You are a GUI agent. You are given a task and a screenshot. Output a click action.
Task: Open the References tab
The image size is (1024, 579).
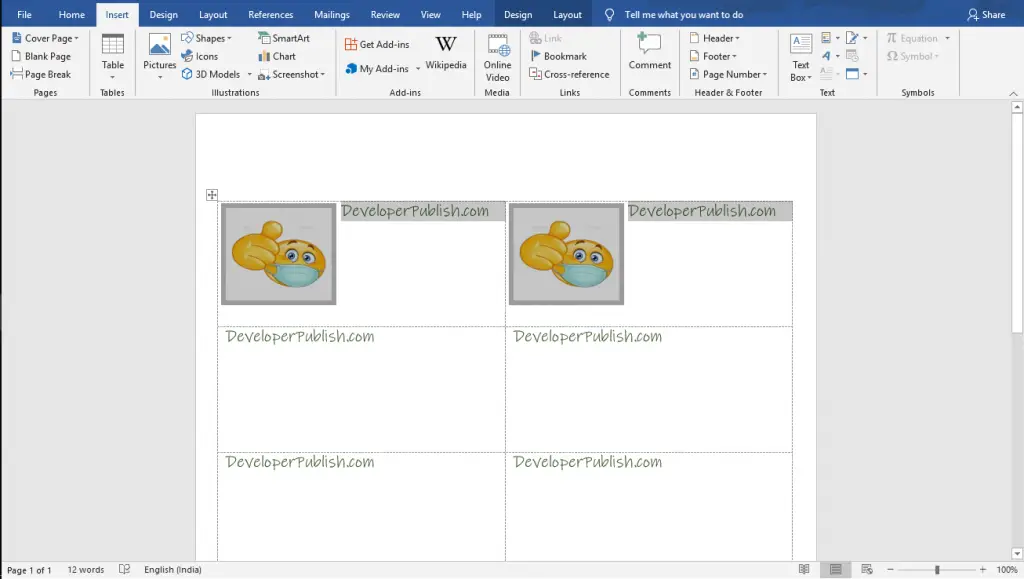coord(270,14)
